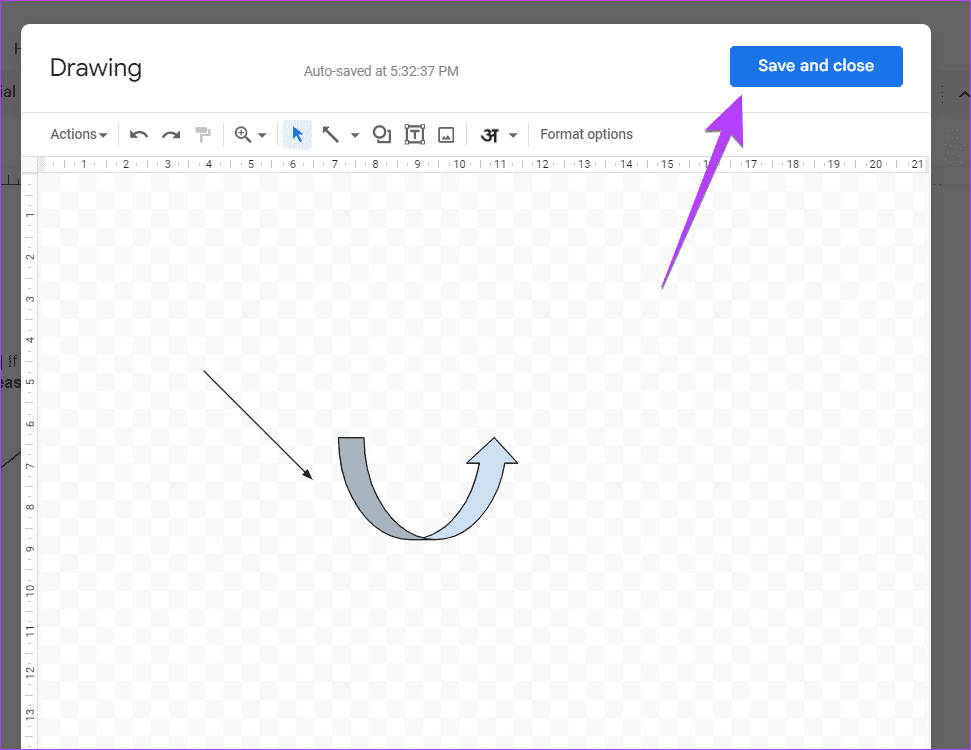Click the Insert image icon
971x750 pixels.
coord(446,134)
